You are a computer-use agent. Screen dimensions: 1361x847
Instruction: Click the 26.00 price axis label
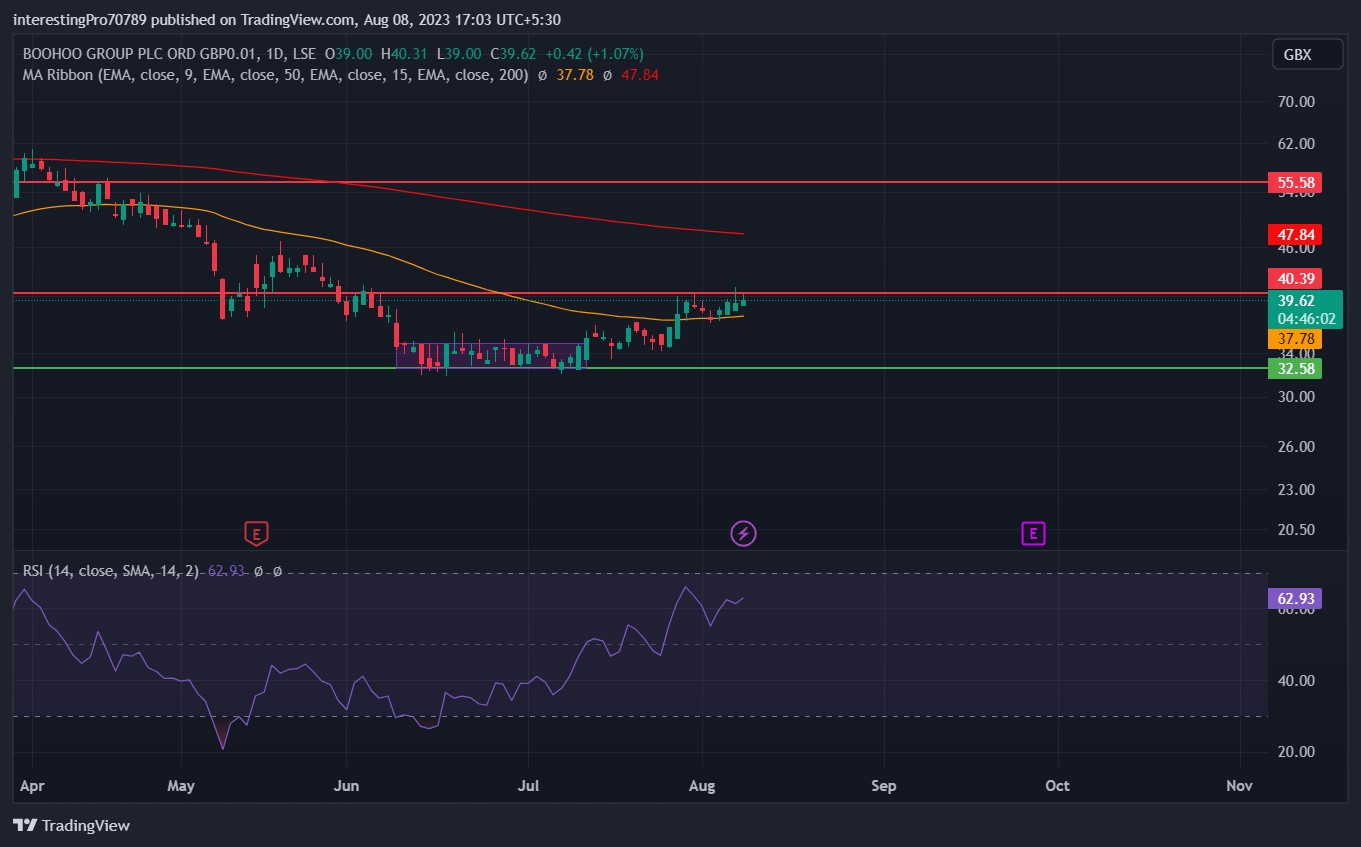[x=1294, y=447]
